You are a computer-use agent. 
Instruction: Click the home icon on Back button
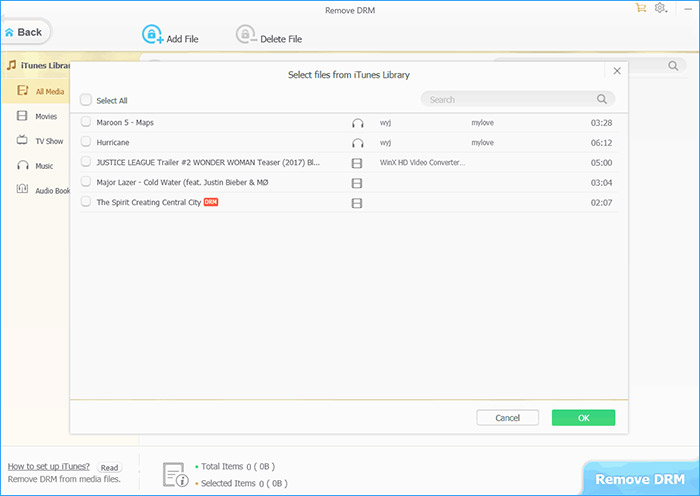9,32
